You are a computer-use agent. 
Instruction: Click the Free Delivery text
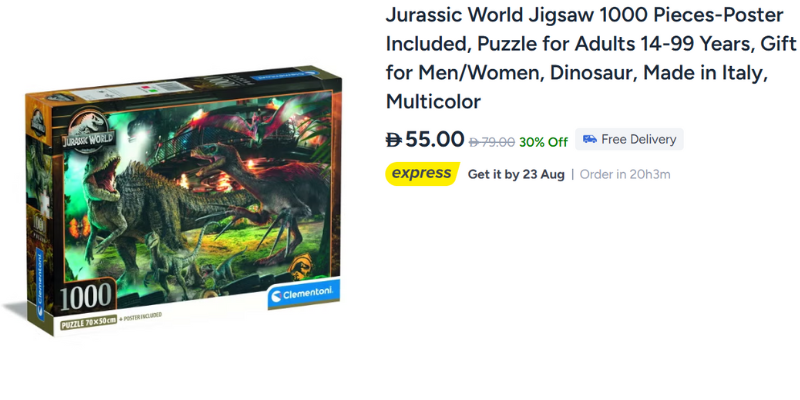click(x=639, y=139)
